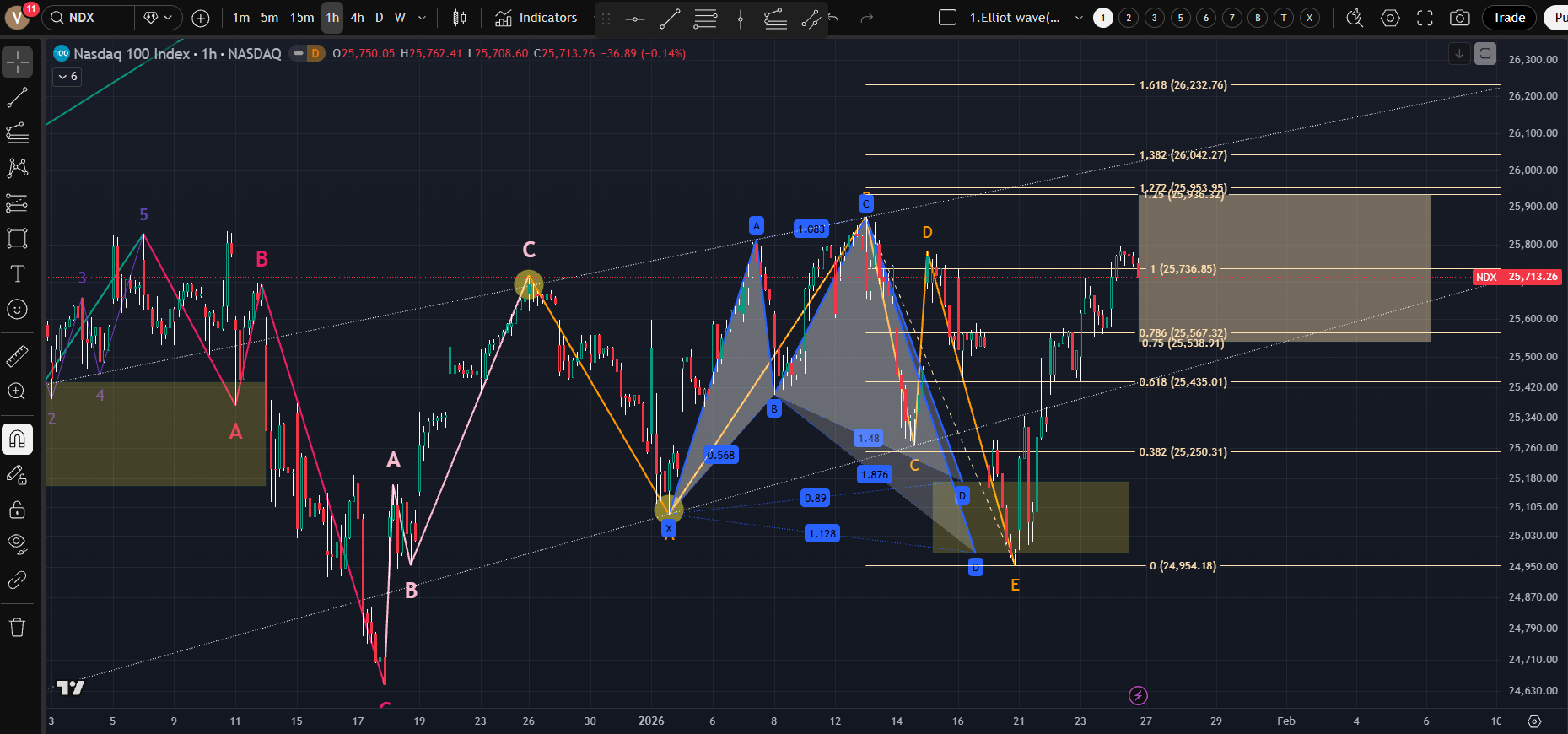Click the Trade button

point(1508,18)
